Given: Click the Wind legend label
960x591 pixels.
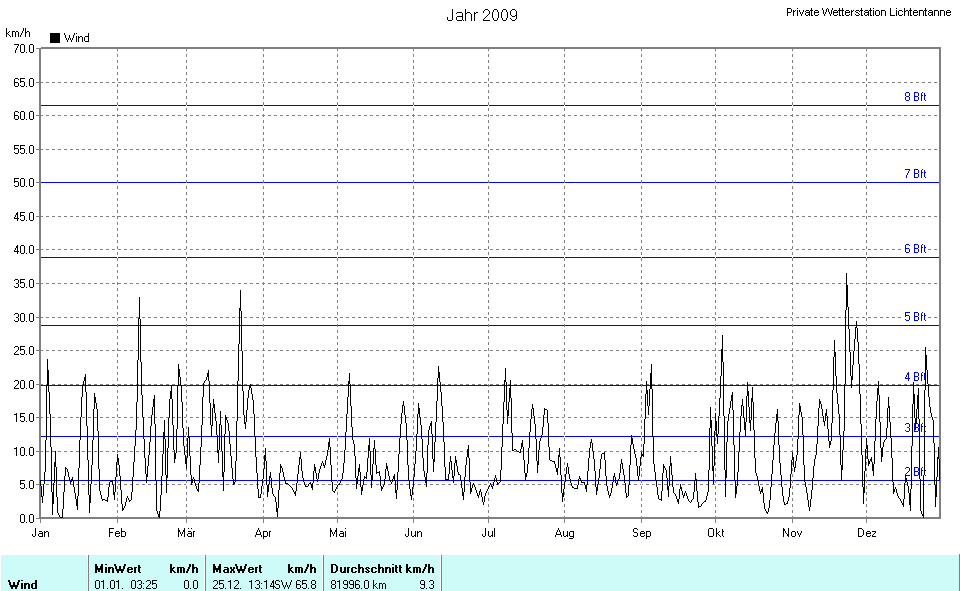Looking at the screenshot, I should tap(76, 38).
